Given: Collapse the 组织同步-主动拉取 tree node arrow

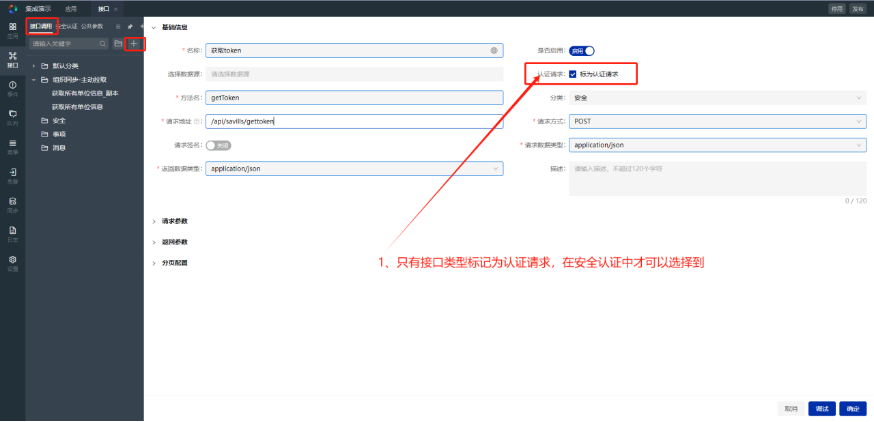Looking at the screenshot, I should [x=33, y=80].
